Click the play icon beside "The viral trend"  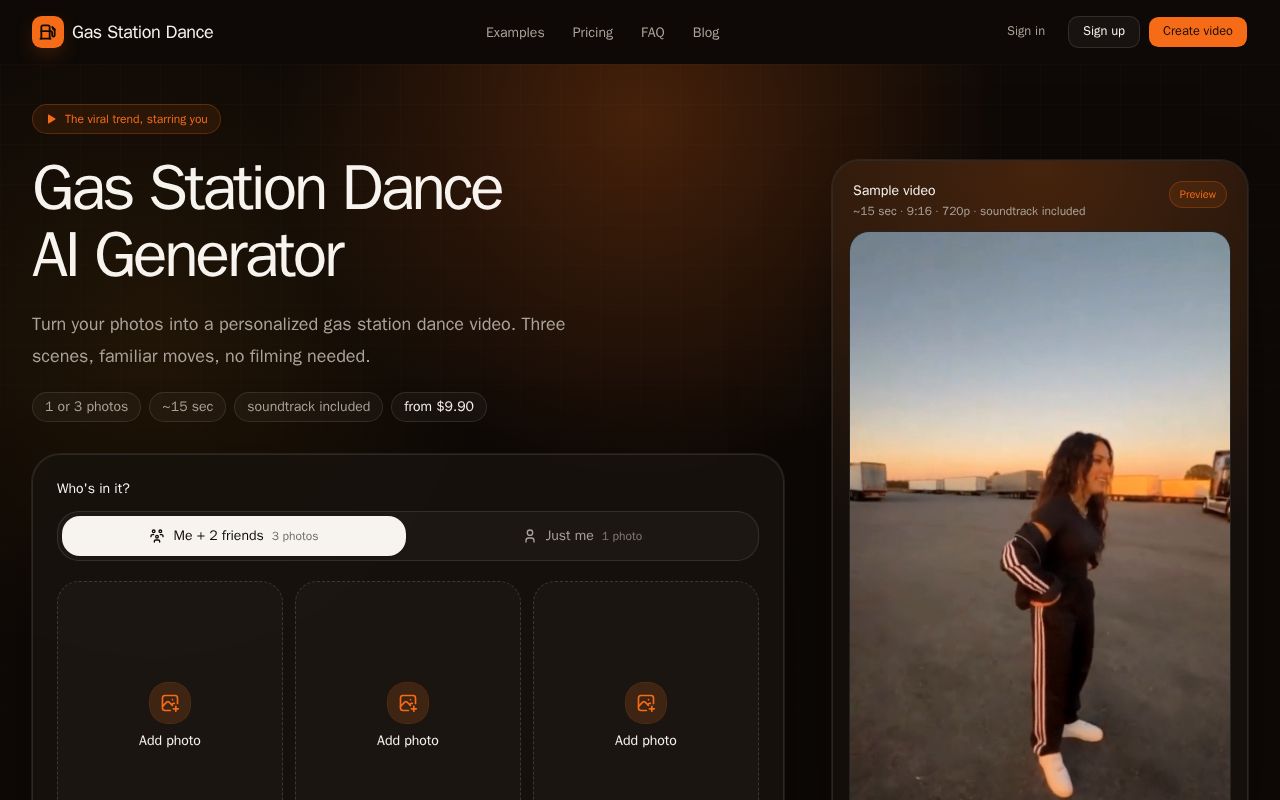click(x=51, y=119)
